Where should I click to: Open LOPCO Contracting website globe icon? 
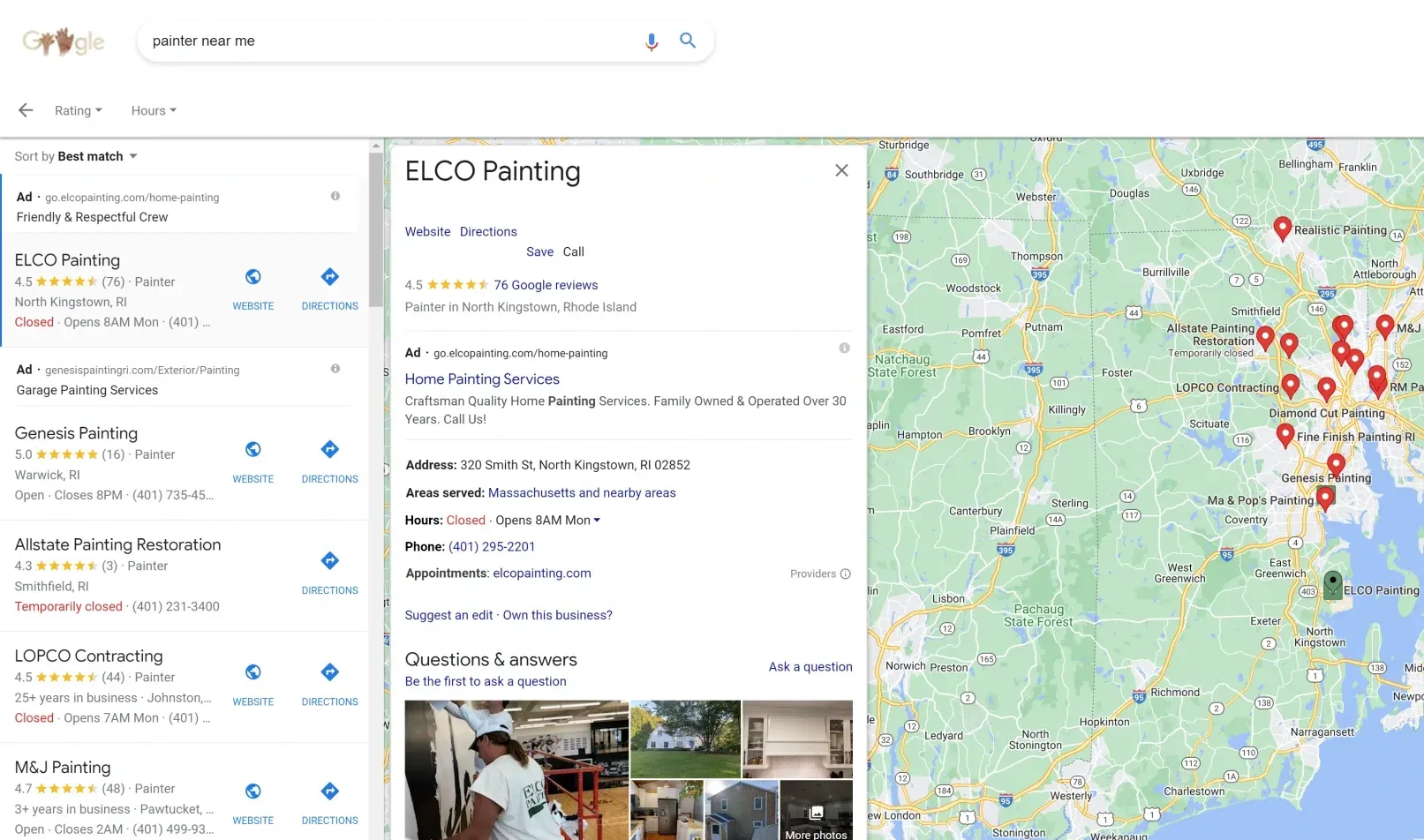[x=253, y=672]
